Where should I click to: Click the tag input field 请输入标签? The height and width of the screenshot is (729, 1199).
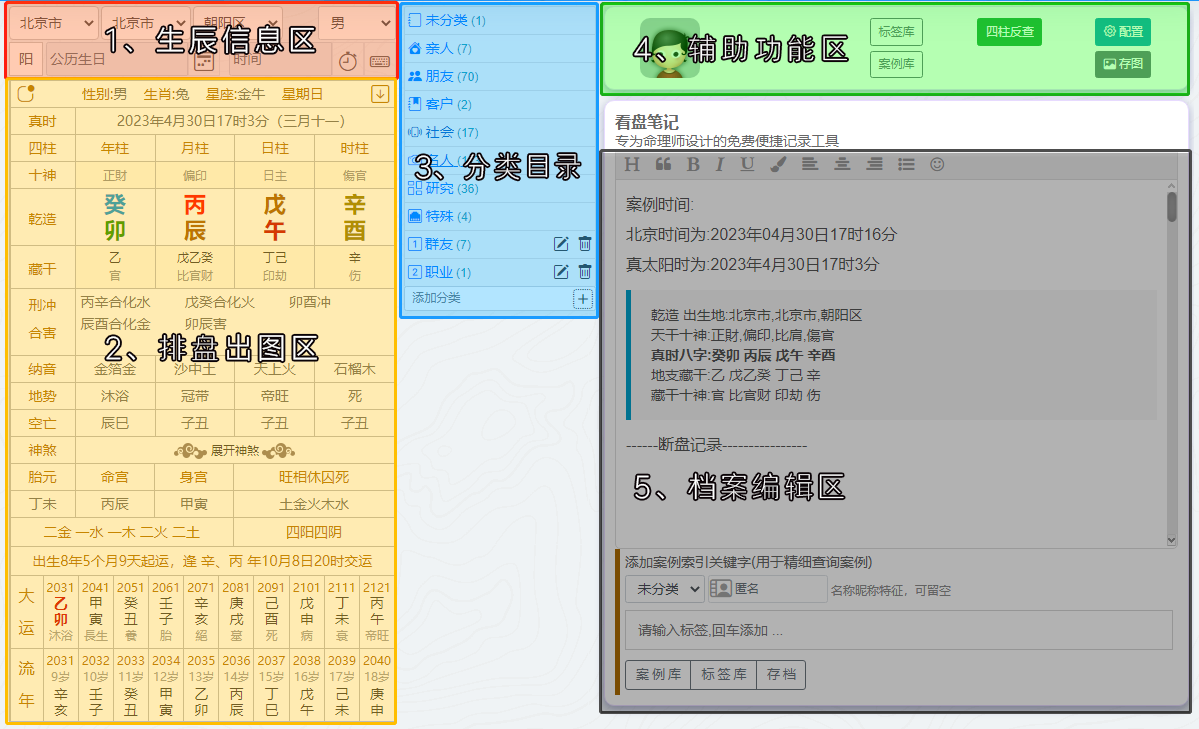point(898,631)
